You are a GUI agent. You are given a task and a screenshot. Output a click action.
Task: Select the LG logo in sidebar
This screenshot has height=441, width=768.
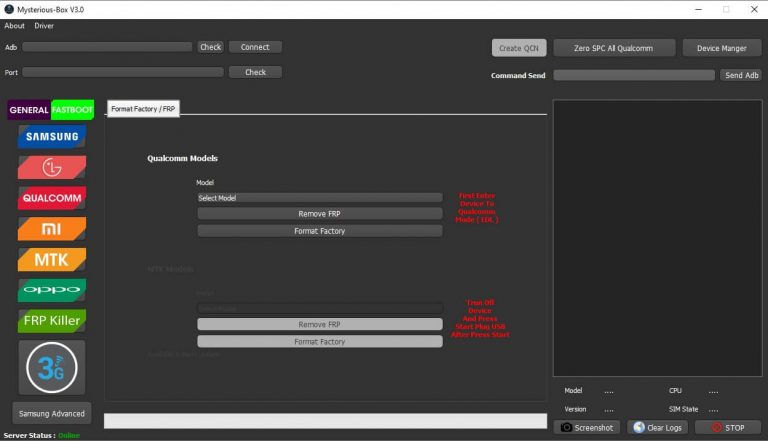[x=52, y=167]
